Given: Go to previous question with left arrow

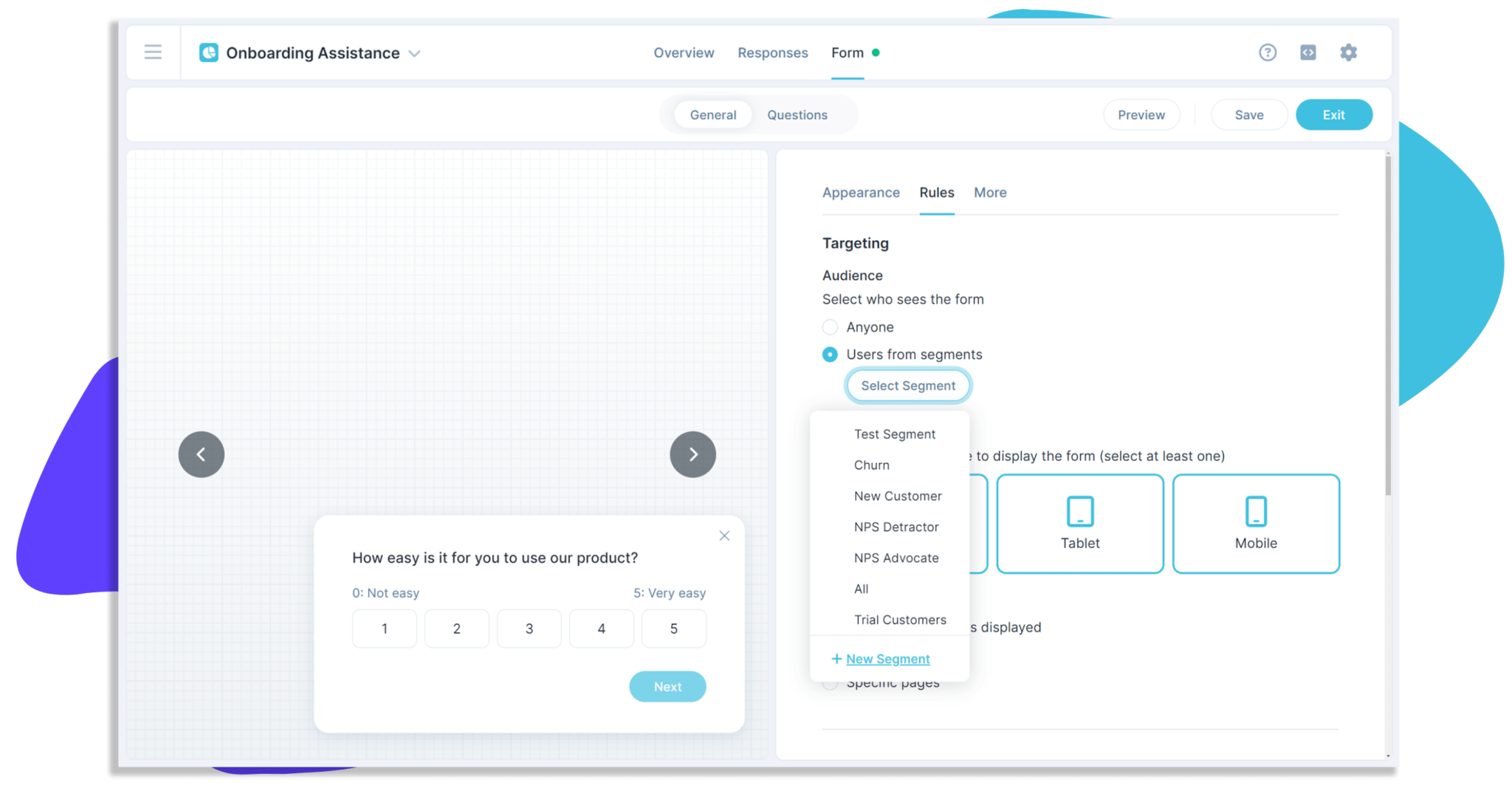Looking at the screenshot, I should (201, 454).
